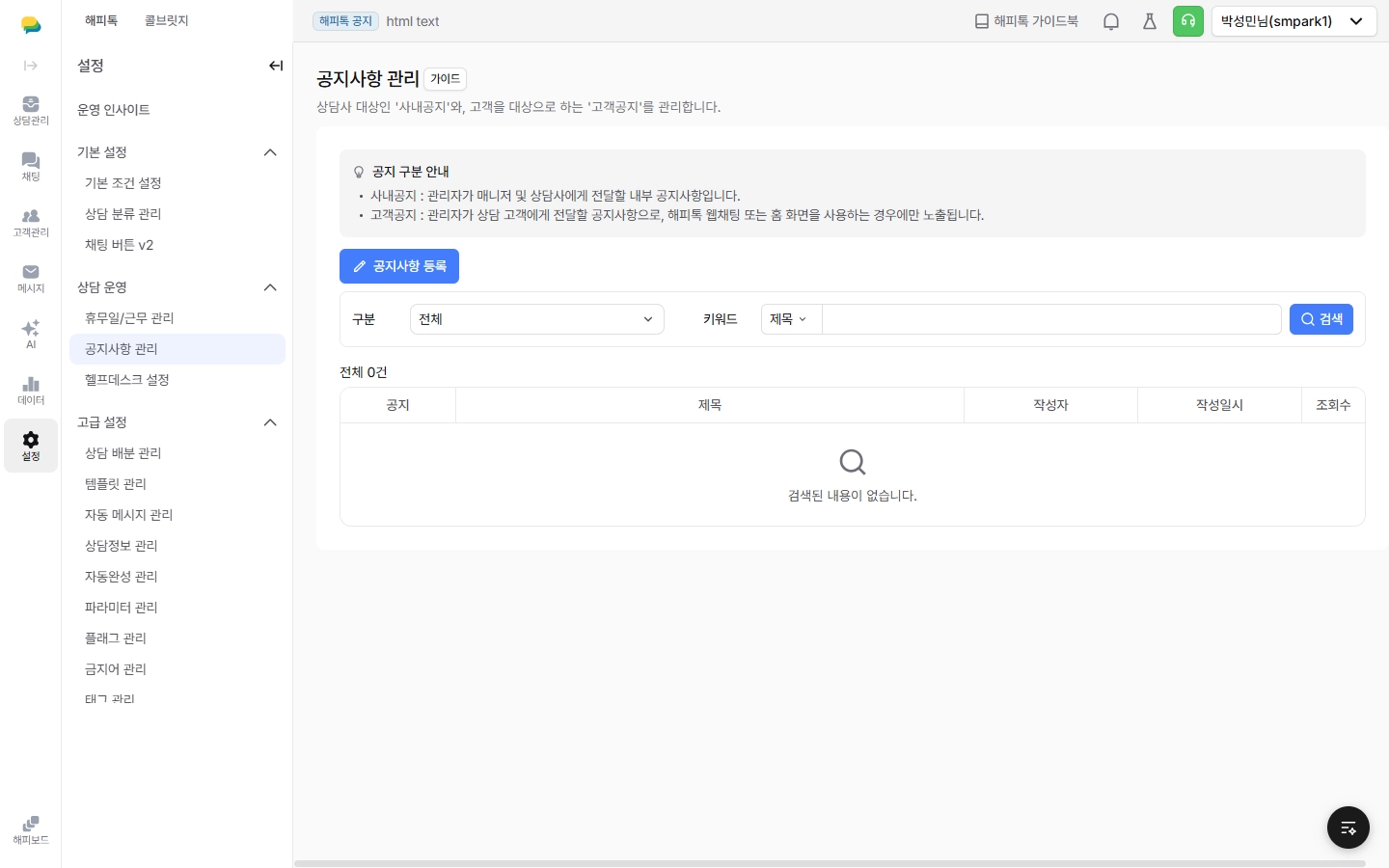Open 금지어 관리
1389x868 pixels.
[177, 669]
